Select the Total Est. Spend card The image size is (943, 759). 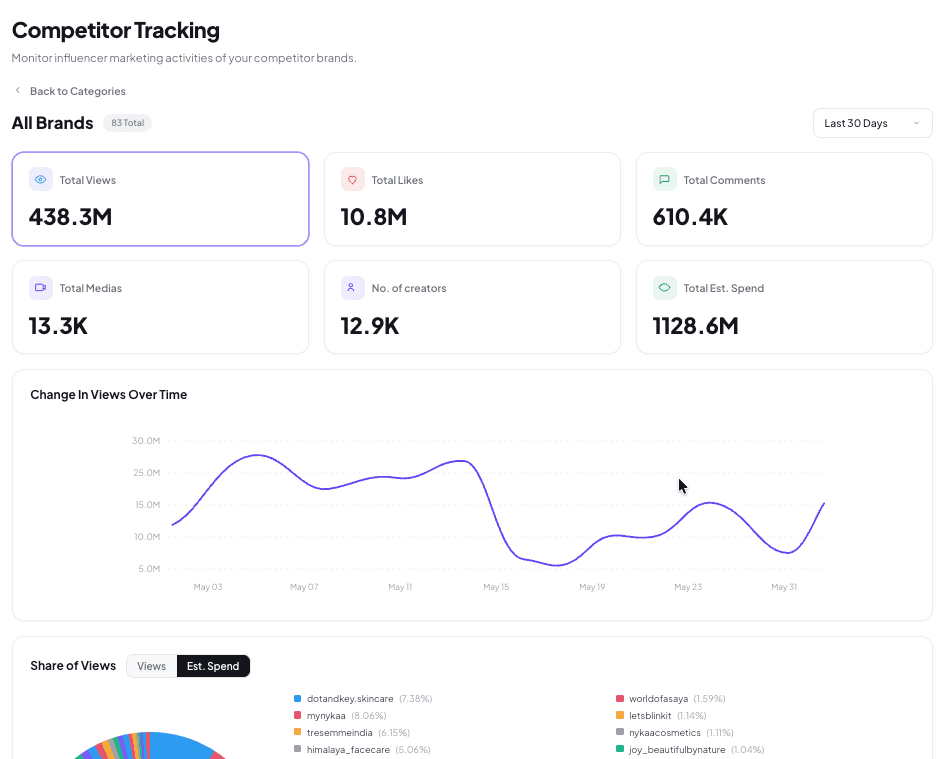784,307
